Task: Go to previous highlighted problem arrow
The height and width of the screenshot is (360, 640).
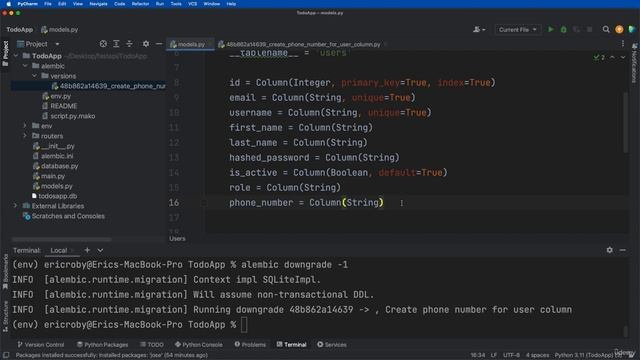Action: tap(612, 58)
